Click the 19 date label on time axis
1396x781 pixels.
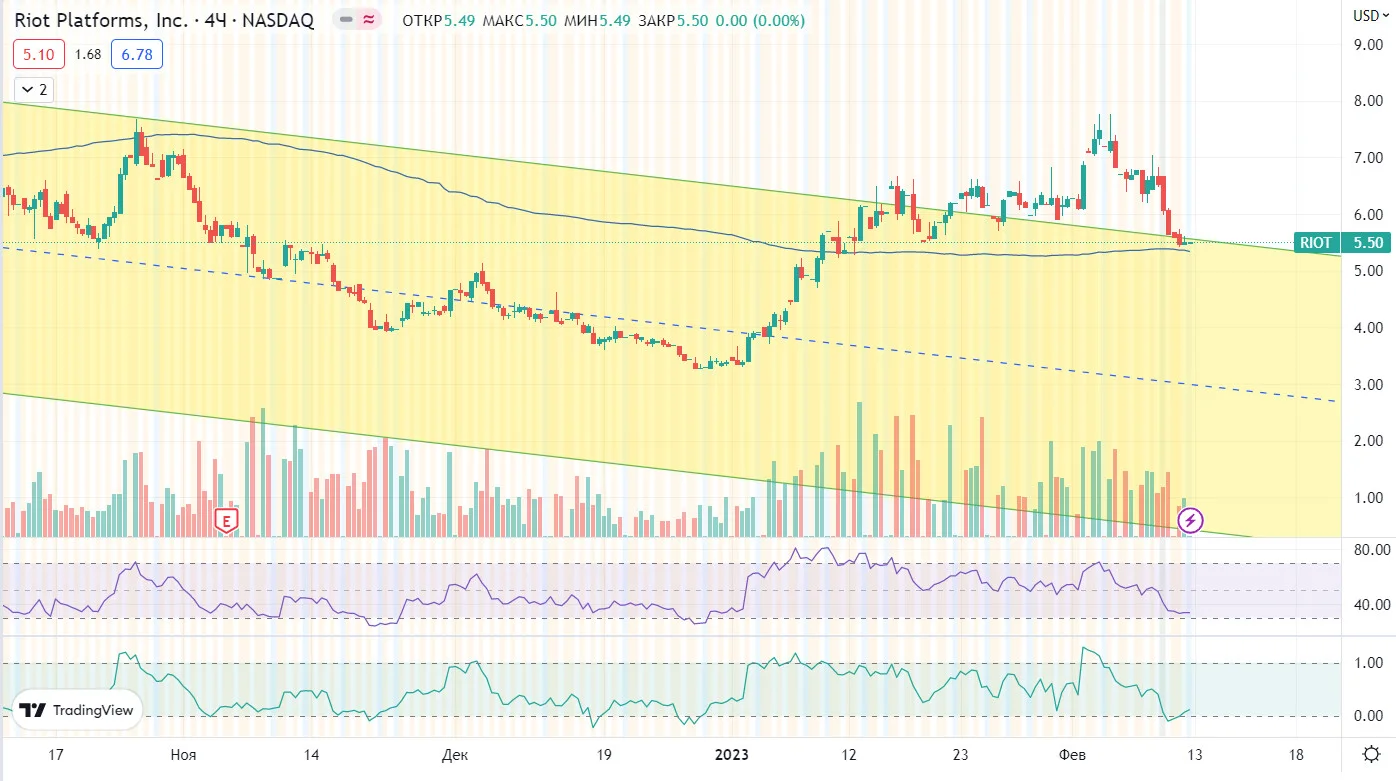click(602, 754)
